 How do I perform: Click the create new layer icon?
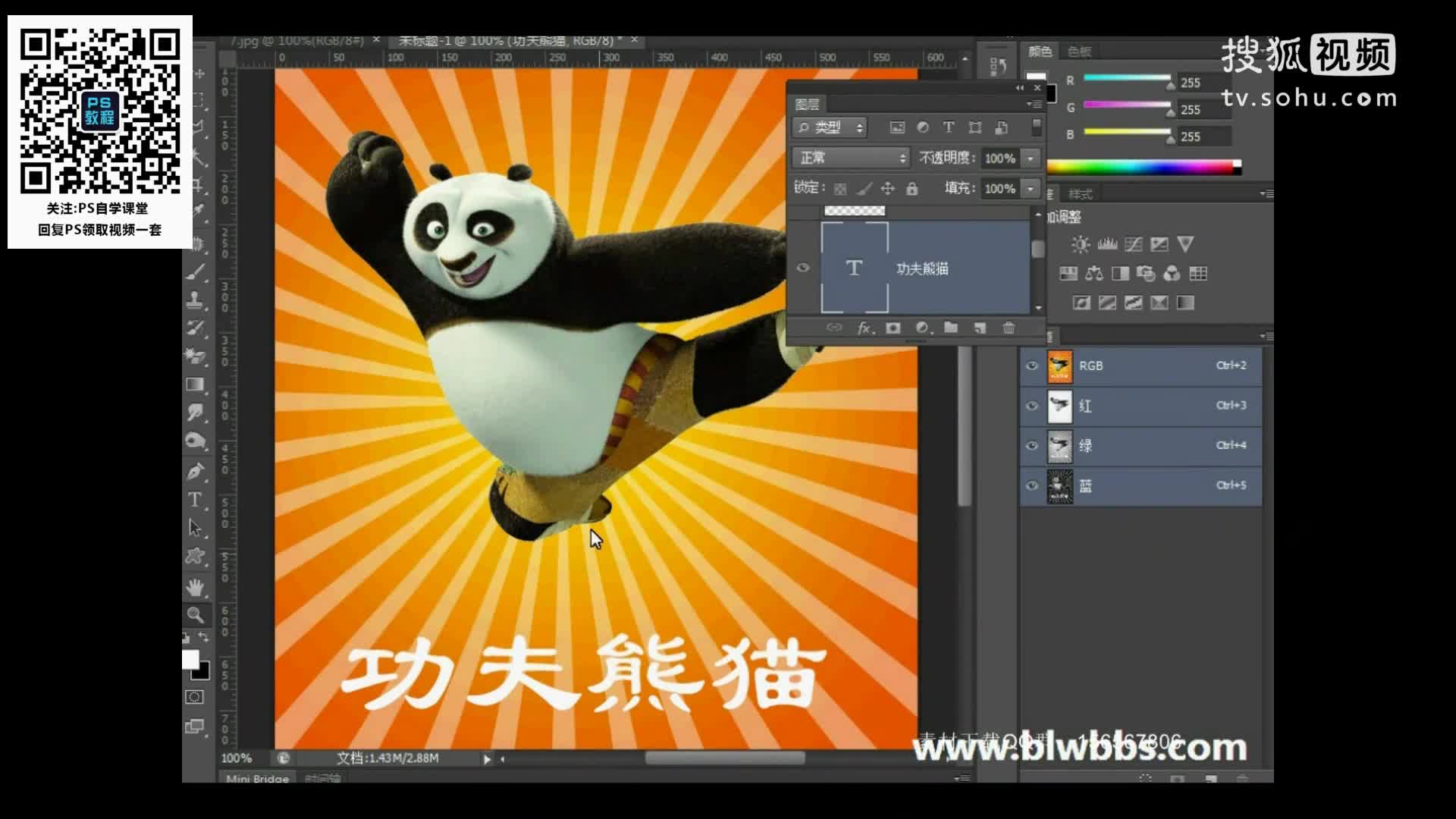[980, 328]
